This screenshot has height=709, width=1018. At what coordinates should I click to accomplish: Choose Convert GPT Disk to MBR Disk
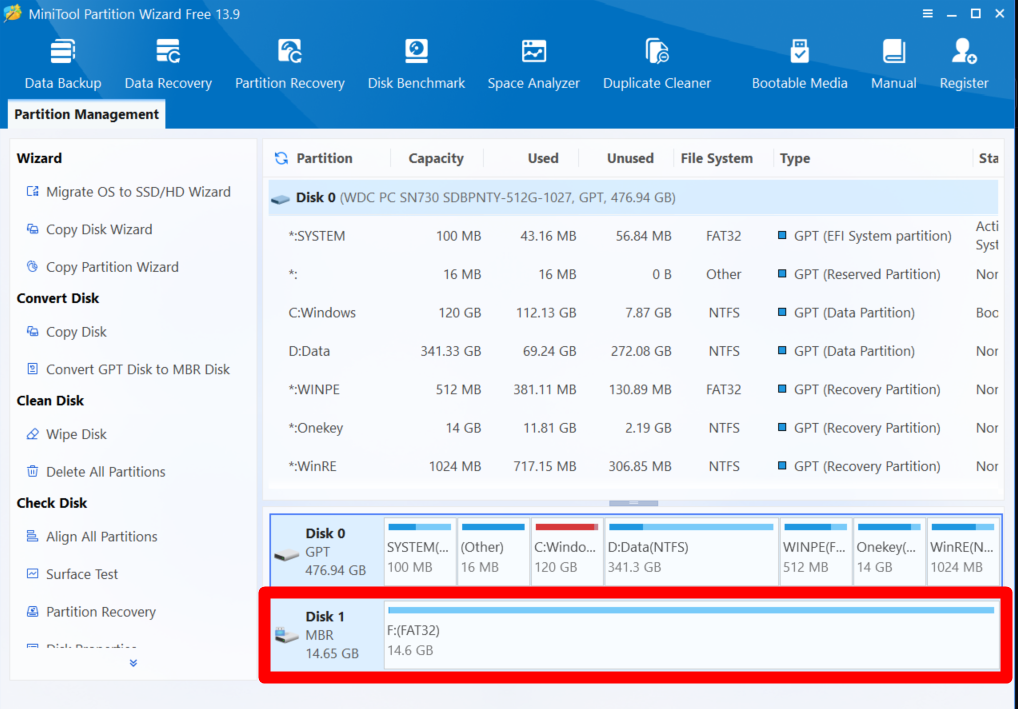click(x=128, y=369)
